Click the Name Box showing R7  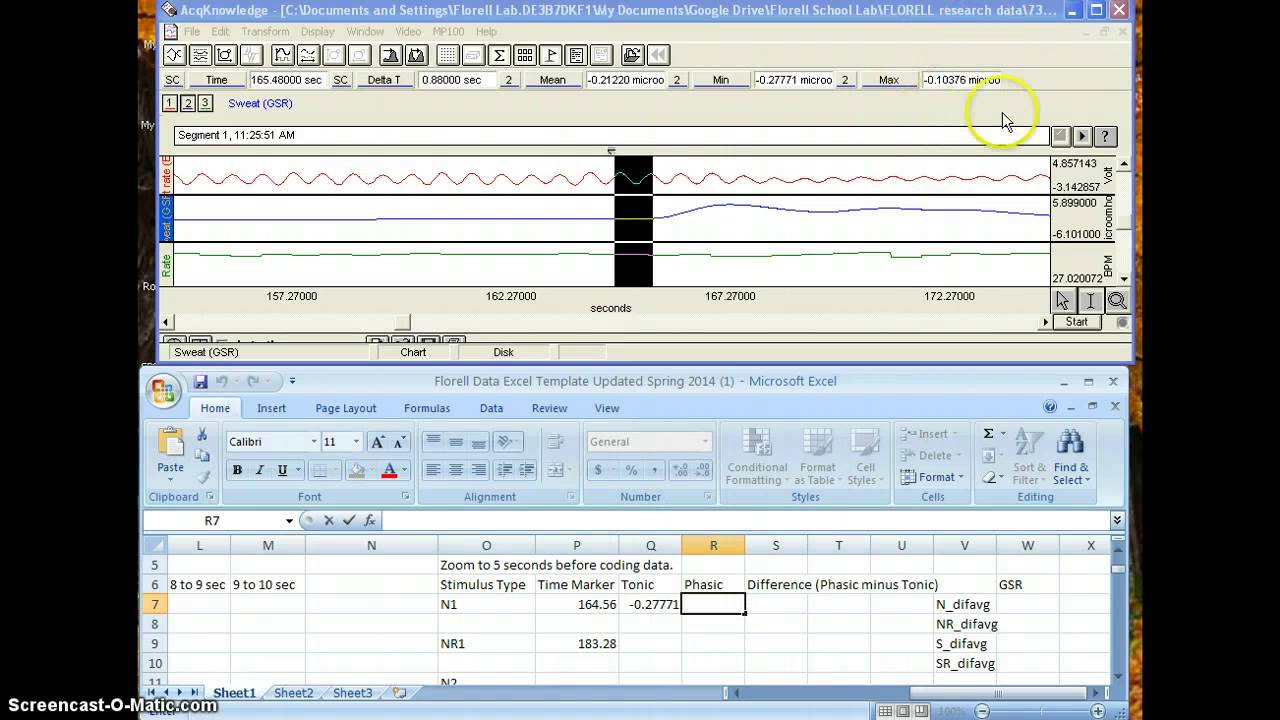[x=212, y=521]
